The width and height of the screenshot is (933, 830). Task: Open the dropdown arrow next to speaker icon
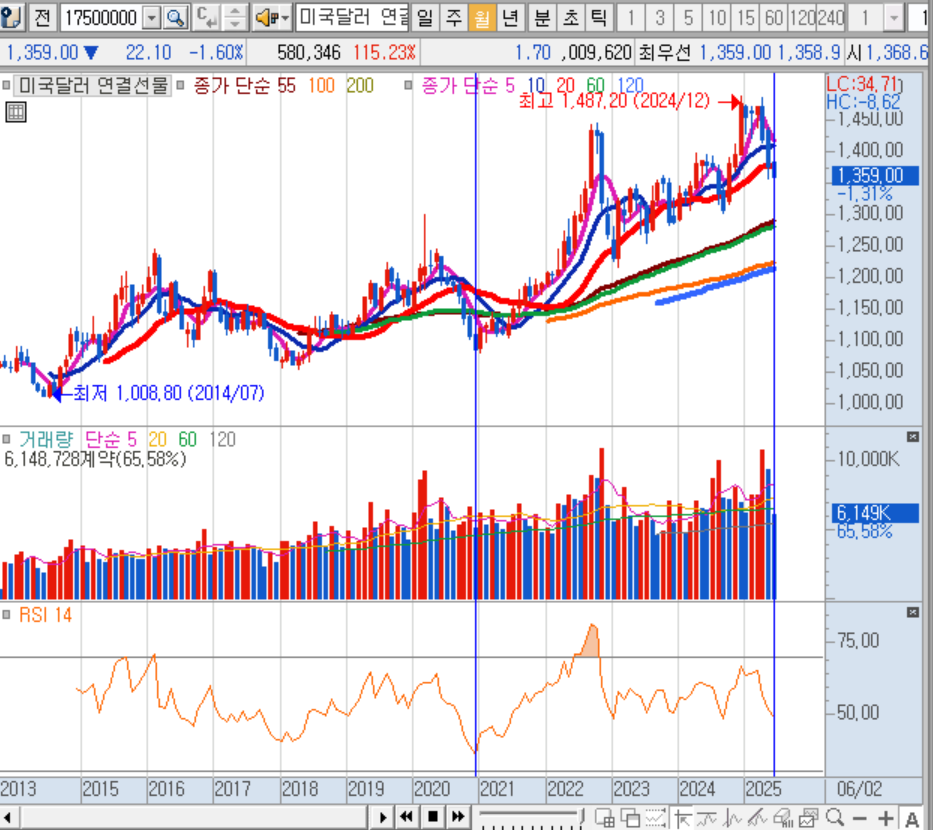pyautogui.click(x=285, y=17)
